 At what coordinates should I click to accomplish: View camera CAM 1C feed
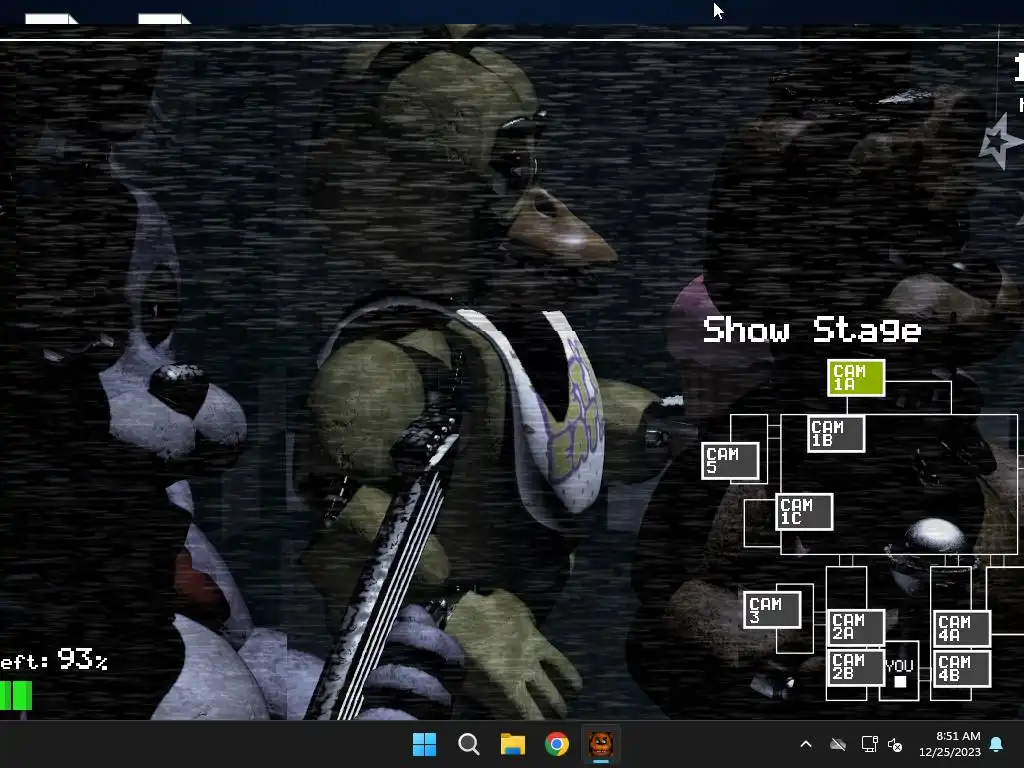[805, 511]
